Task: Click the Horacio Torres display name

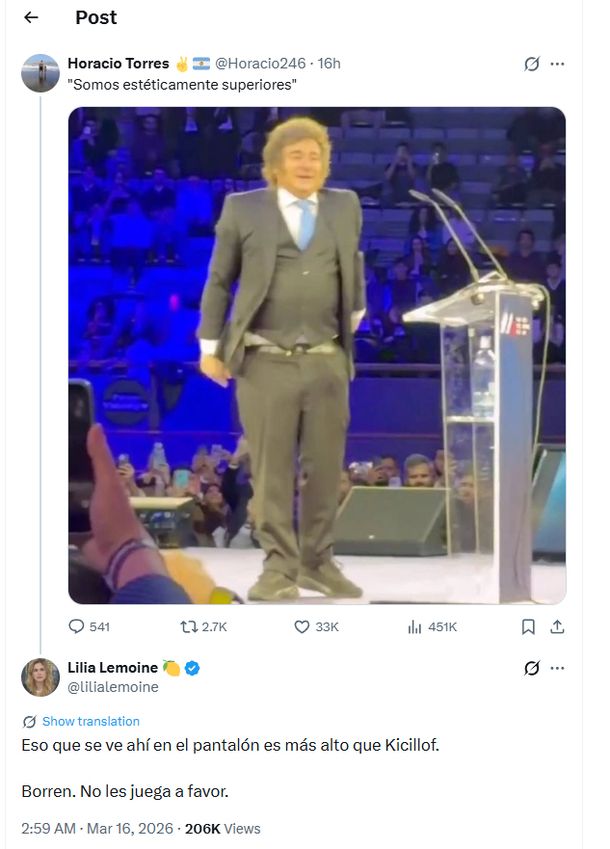Action: click(118, 64)
